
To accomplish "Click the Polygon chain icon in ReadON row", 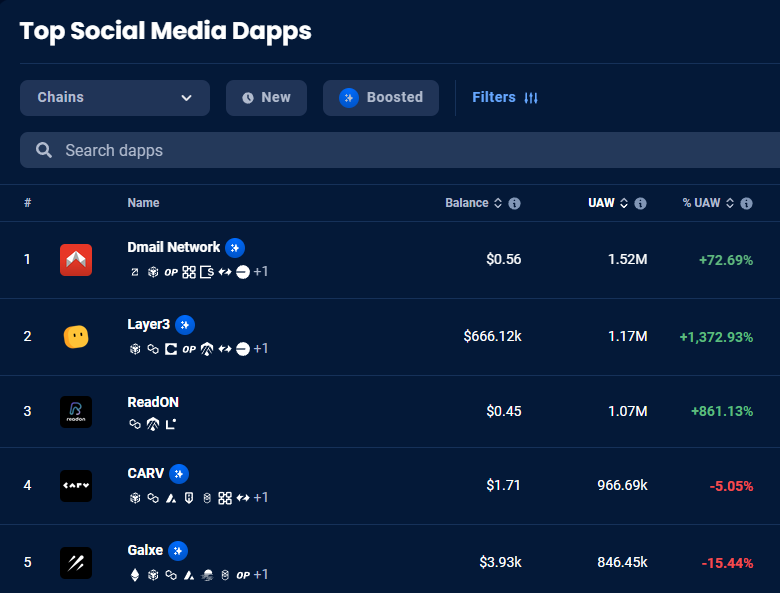I will [x=135, y=424].
